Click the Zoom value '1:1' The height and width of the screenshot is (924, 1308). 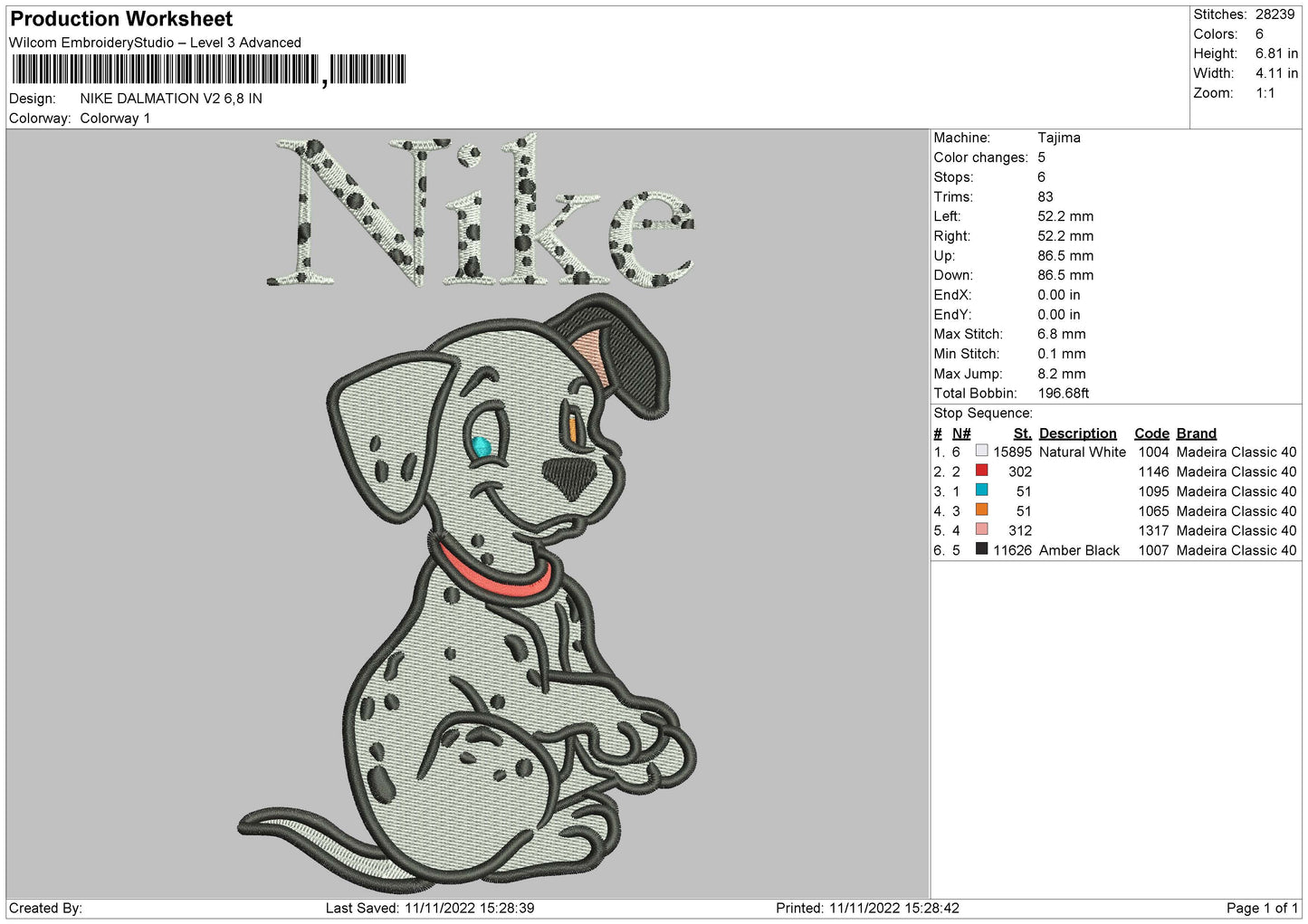point(1265,93)
